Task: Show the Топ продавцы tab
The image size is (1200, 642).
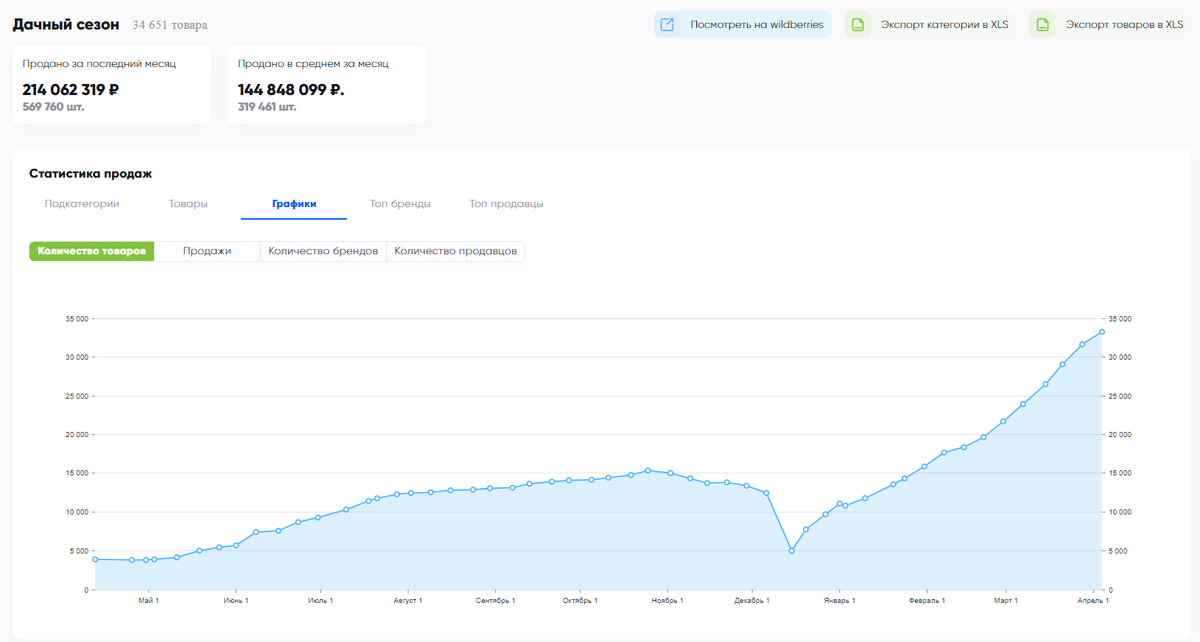Action: tap(506, 204)
